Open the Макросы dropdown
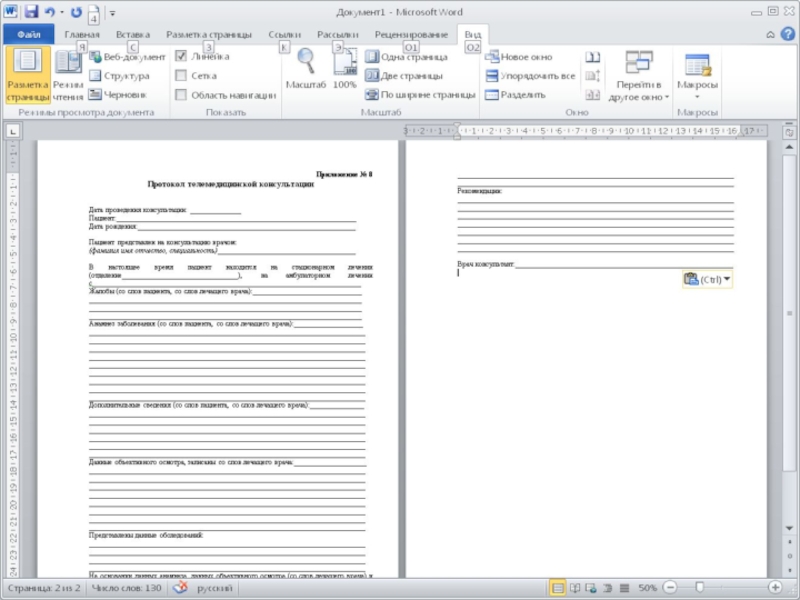Viewport: 800px width, 600px height. point(697,77)
